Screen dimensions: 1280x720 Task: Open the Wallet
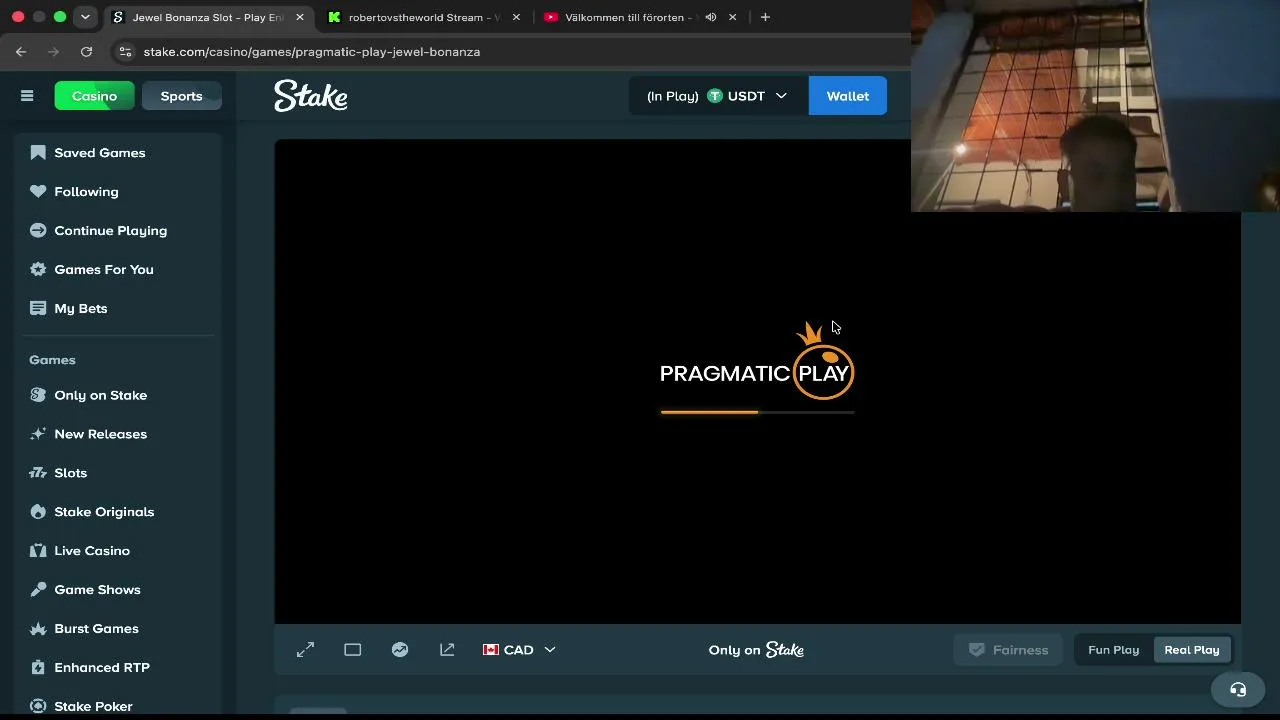[x=847, y=96]
